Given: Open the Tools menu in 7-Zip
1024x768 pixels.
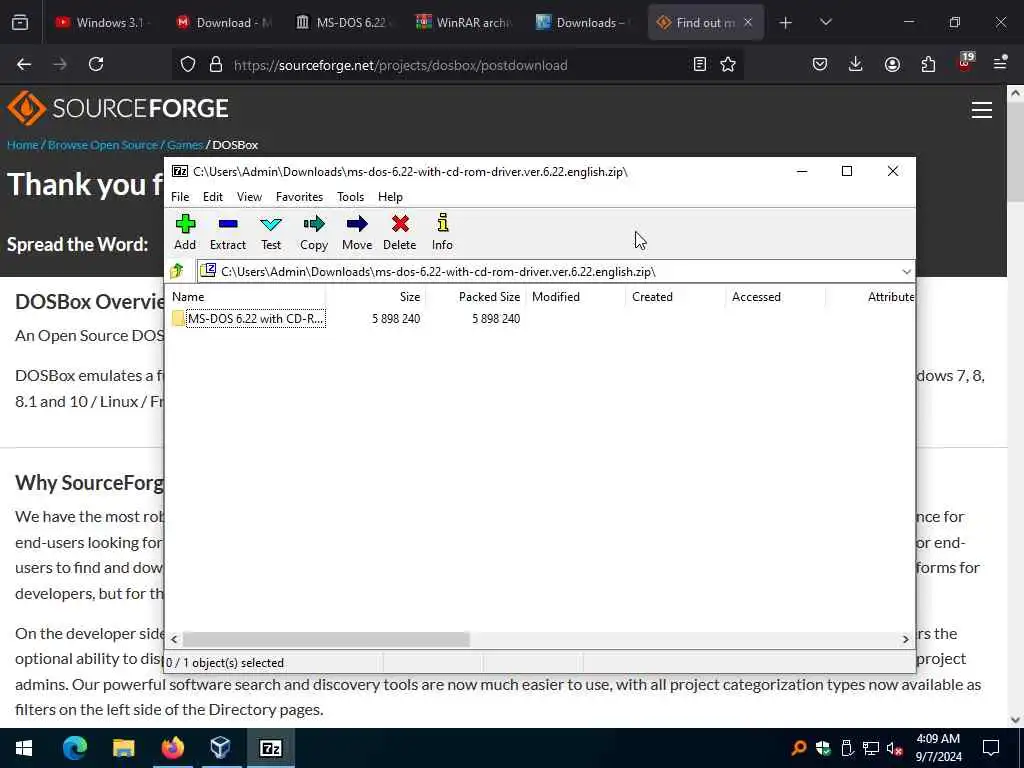Looking at the screenshot, I should click(350, 197).
